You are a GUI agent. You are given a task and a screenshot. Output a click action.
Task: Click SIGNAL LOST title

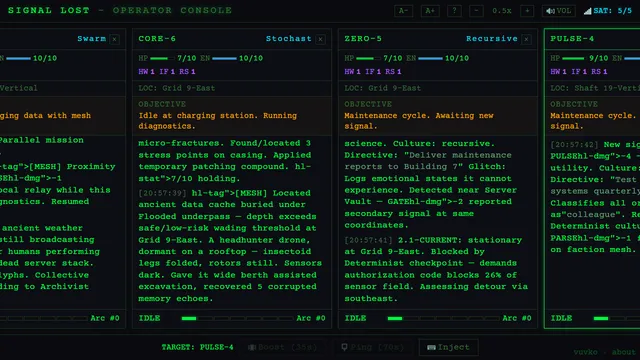click(49, 11)
